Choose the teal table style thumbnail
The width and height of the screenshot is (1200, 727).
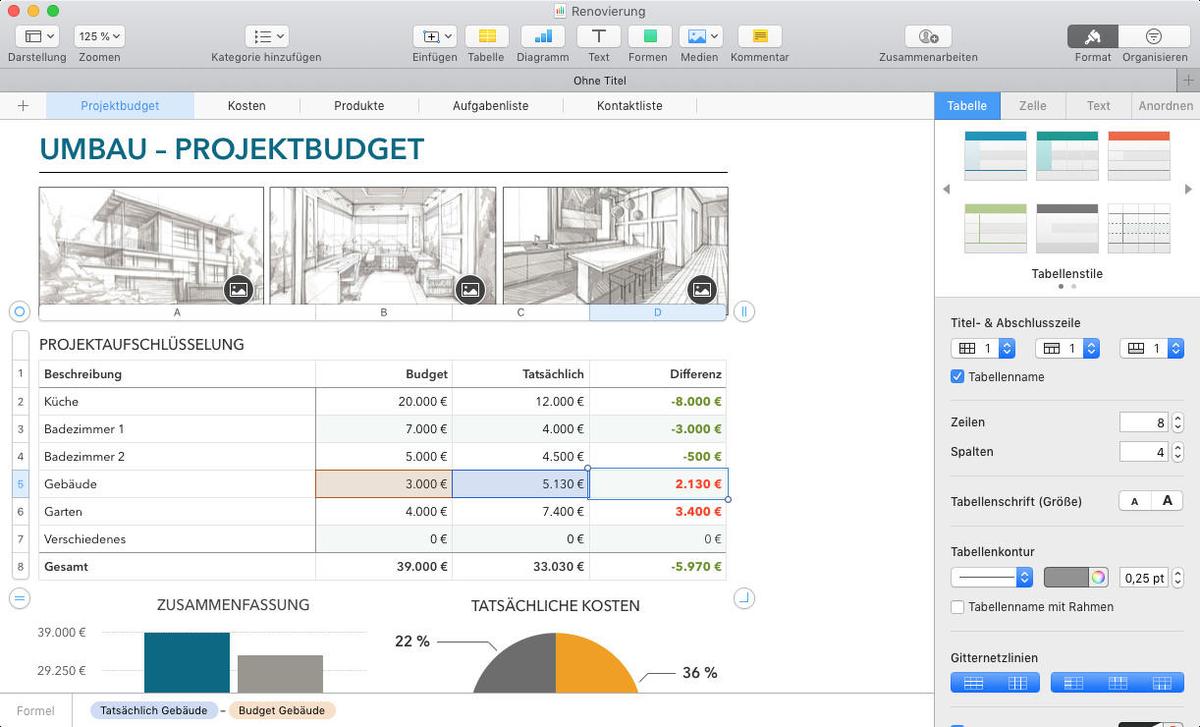pyautogui.click(x=1067, y=156)
